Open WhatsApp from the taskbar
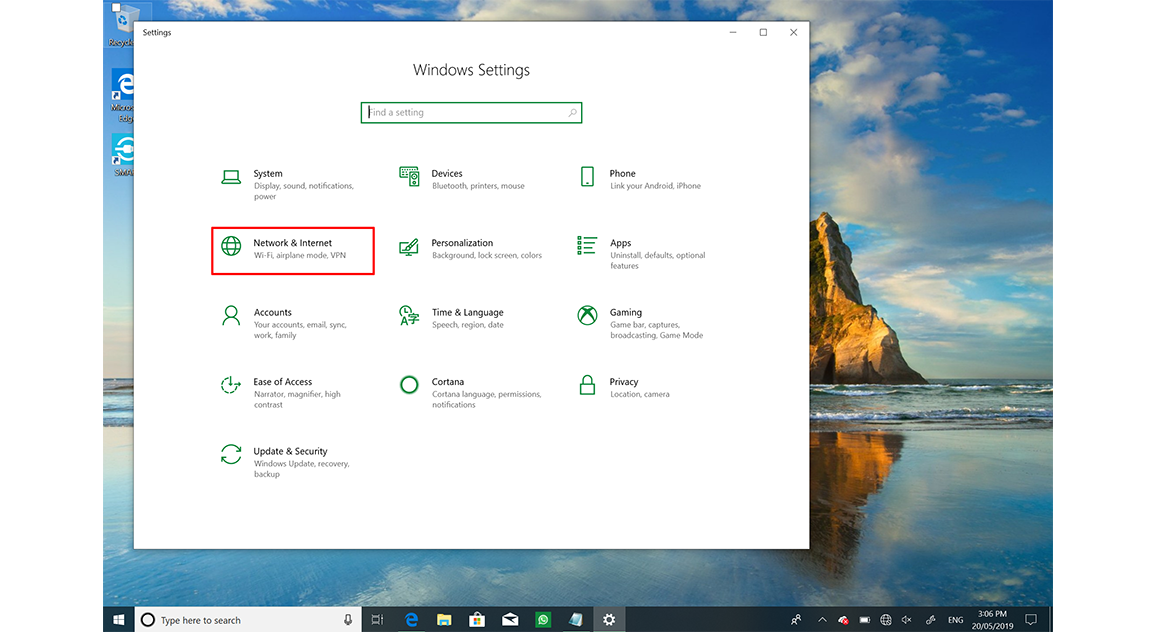This screenshot has width=1156, height=632. (x=543, y=619)
